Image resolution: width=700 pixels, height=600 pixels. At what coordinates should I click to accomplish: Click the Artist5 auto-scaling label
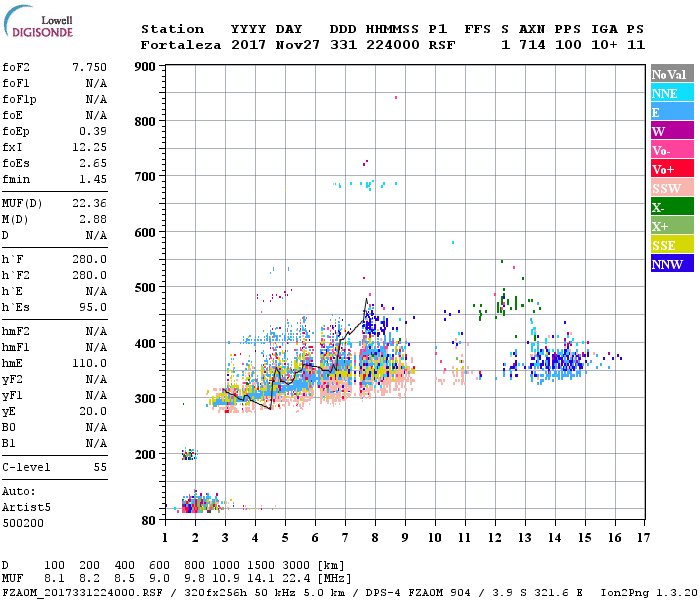(x=26, y=508)
